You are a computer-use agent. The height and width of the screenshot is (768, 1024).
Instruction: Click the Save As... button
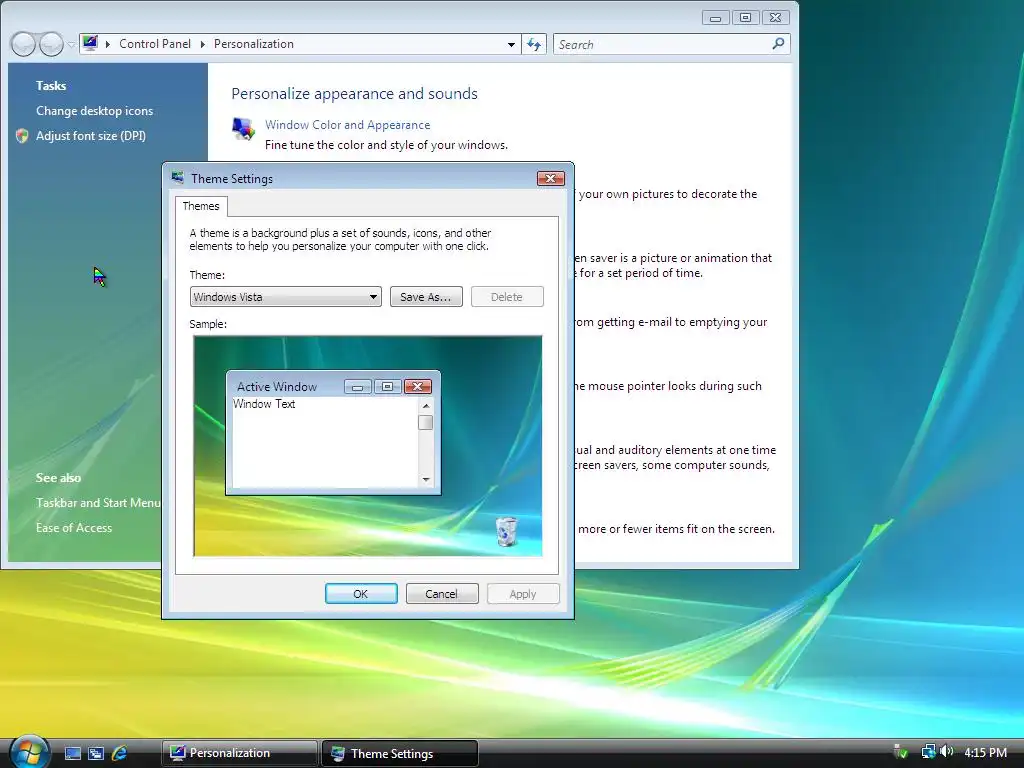point(426,296)
